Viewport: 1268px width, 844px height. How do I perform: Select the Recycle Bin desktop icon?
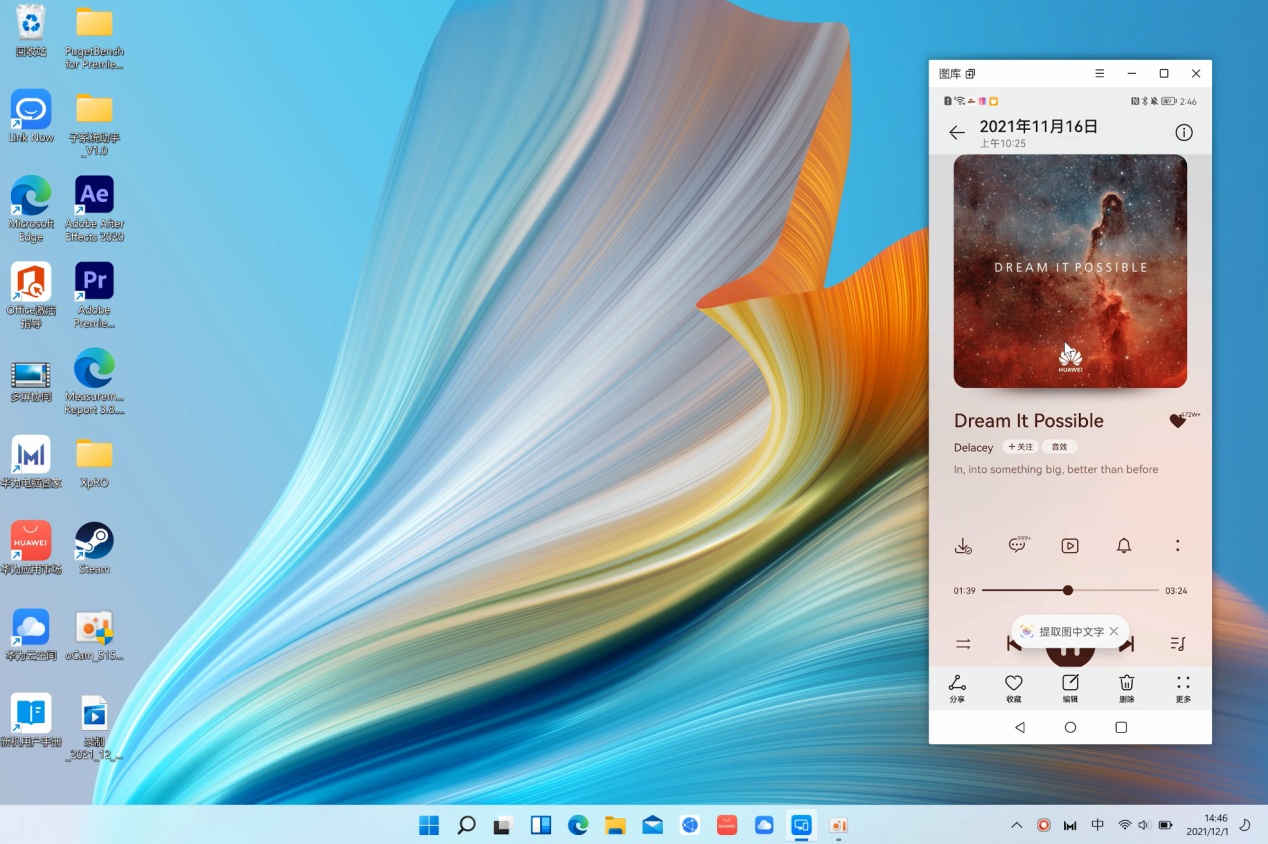point(31,30)
